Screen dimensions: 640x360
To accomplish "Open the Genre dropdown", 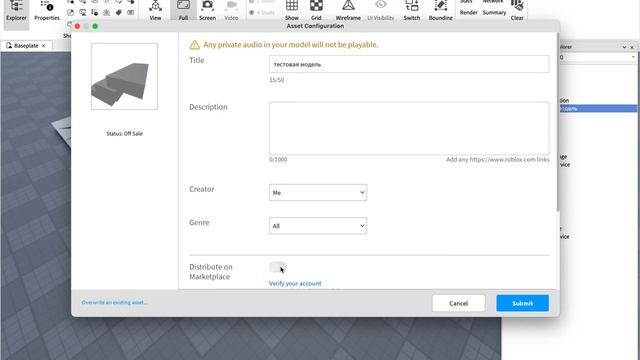I will [318, 226].
